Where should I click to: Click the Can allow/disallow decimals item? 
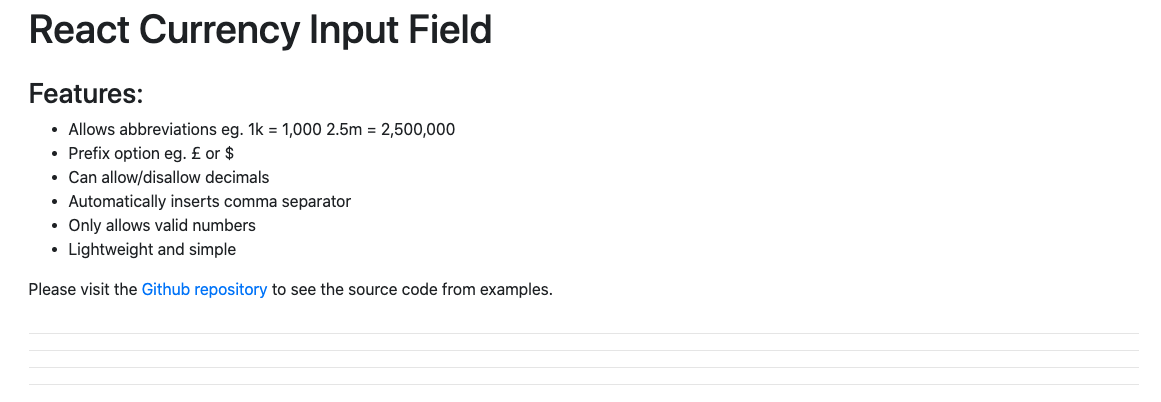click(169, 178)
